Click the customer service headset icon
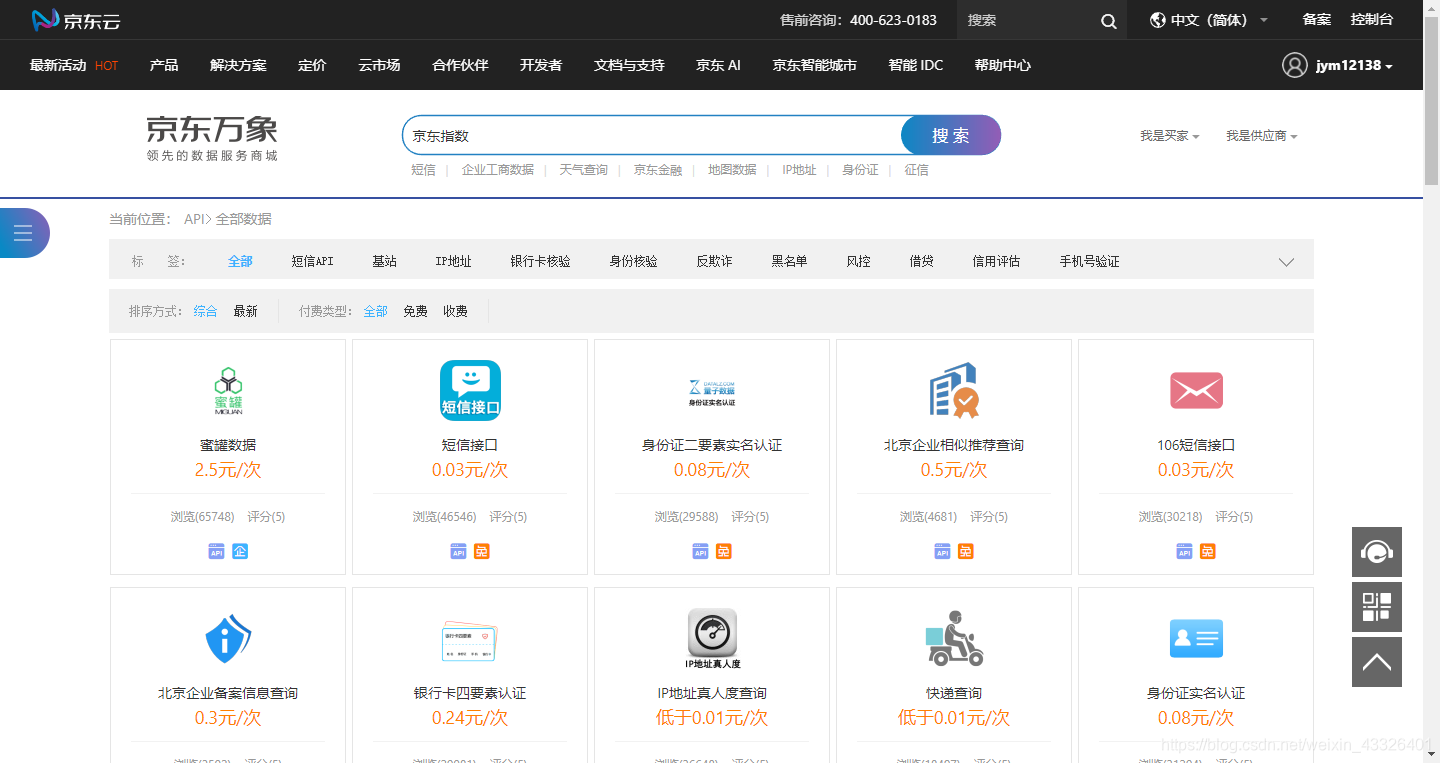 pyautogui.click(x=1377, y=552)
